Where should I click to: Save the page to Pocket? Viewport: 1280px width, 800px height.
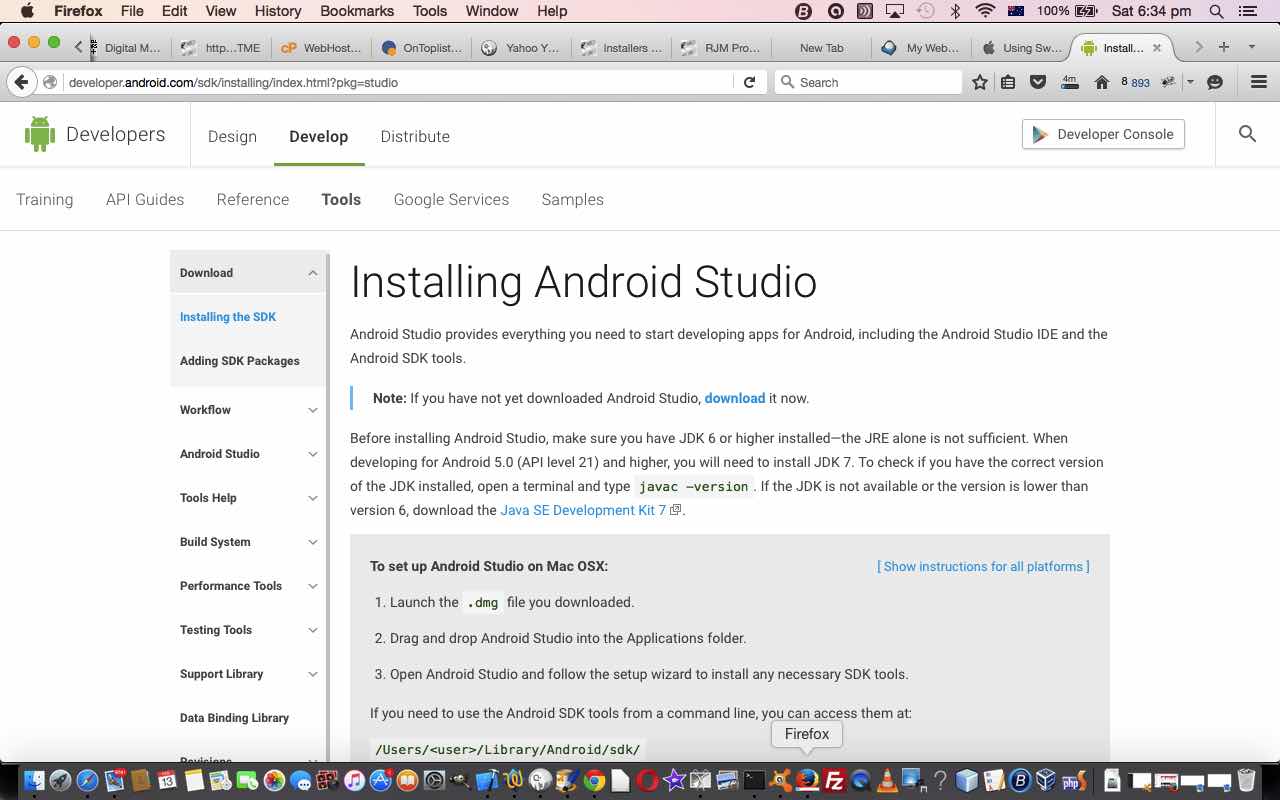coord(1037,82)
